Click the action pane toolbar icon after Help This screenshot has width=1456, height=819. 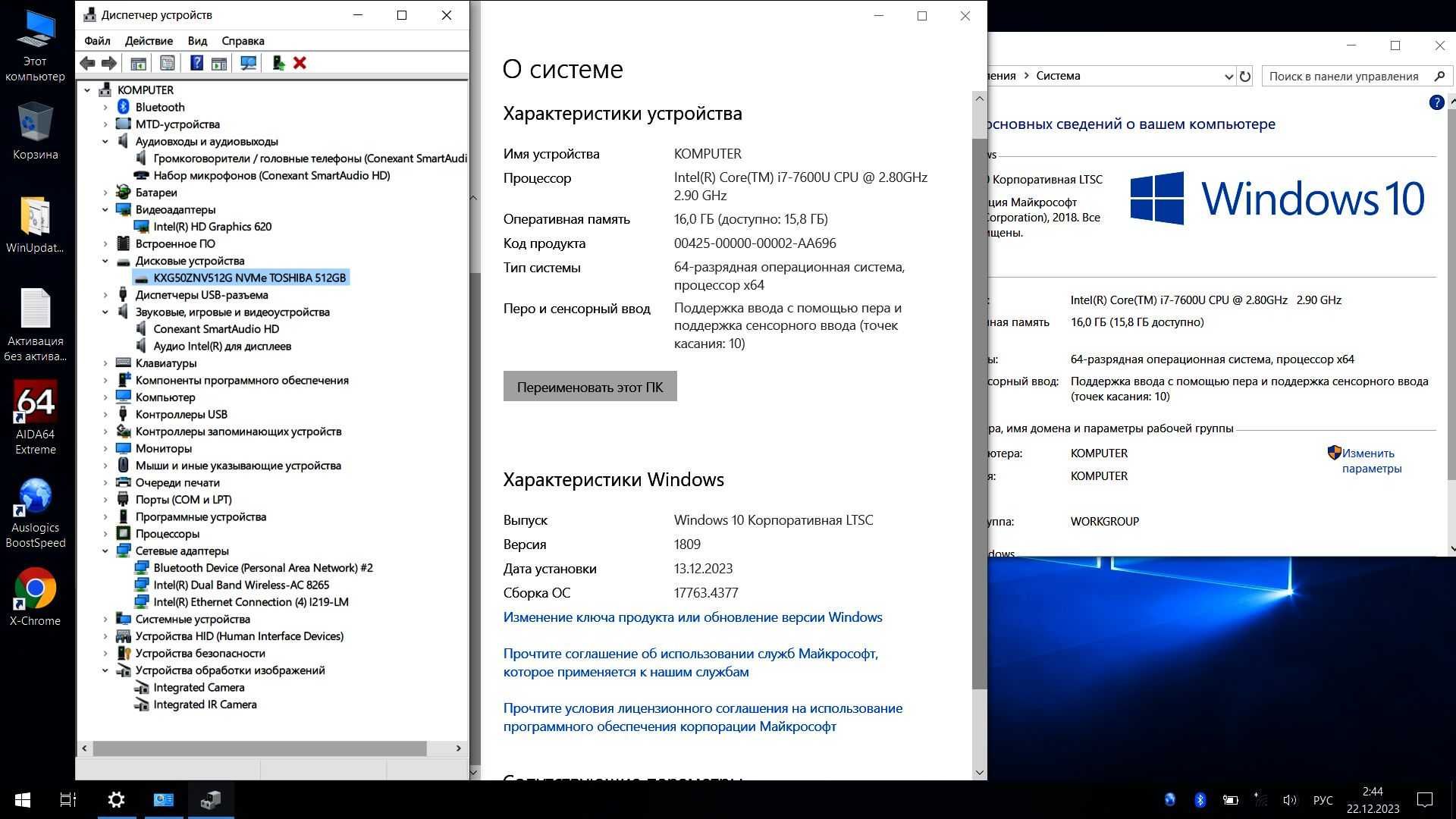coord(219,63)
